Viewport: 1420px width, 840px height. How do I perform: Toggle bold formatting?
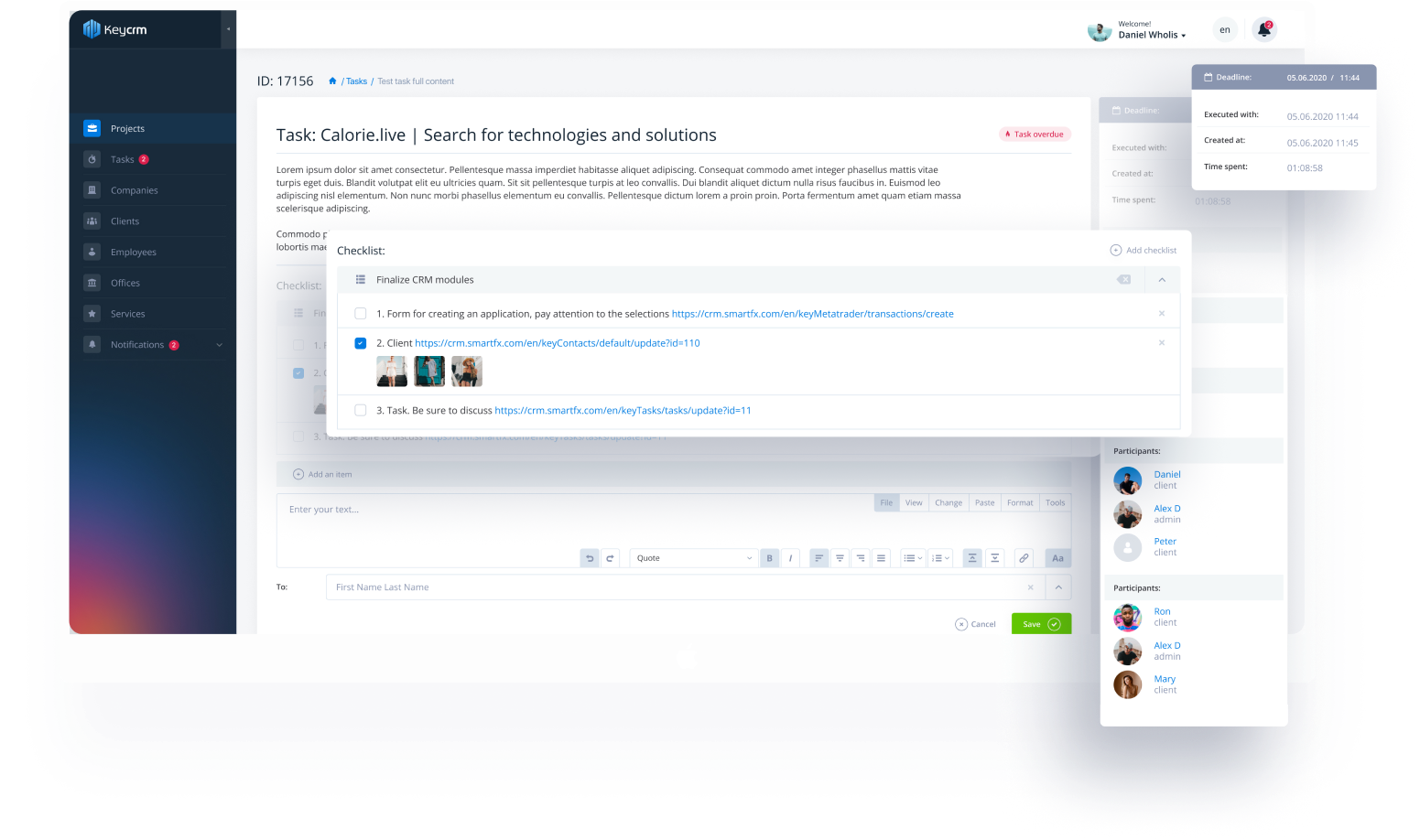coord(769,558)
